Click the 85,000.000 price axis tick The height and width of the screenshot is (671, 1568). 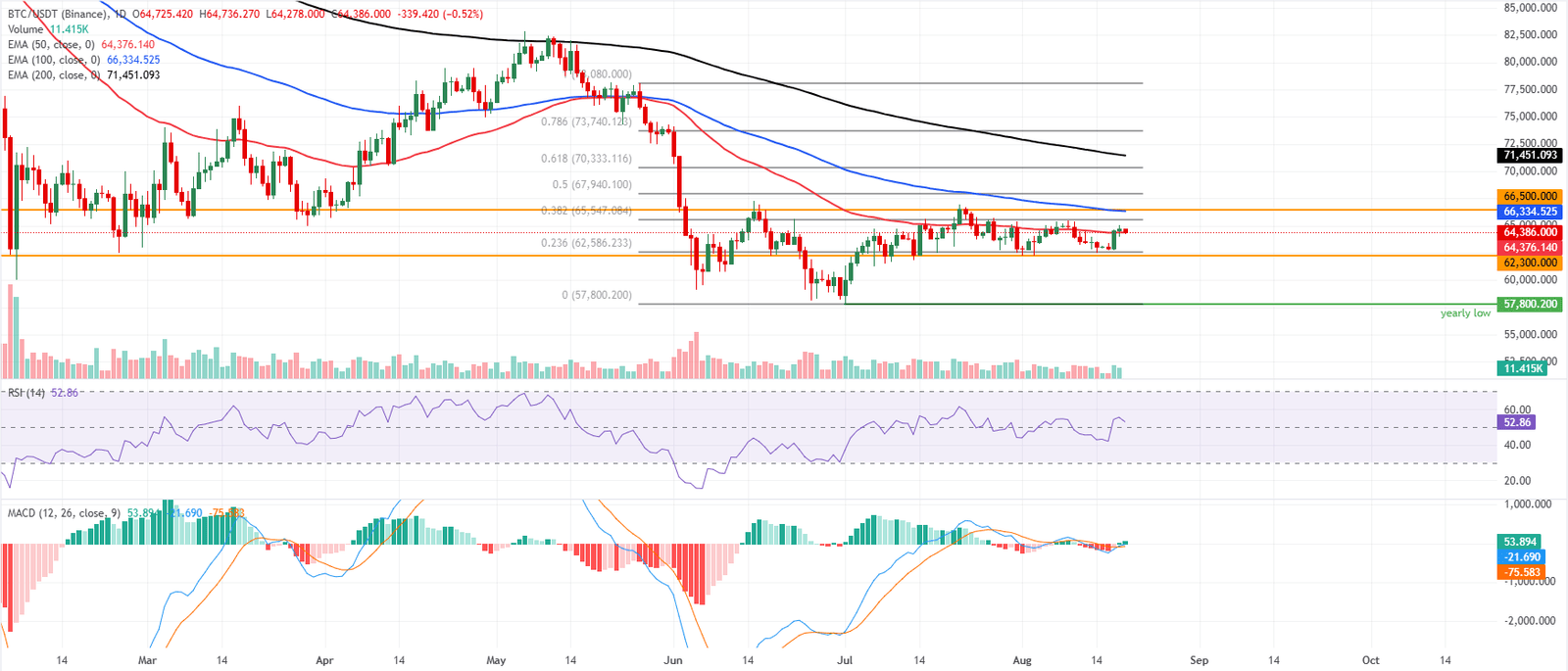1530,8
